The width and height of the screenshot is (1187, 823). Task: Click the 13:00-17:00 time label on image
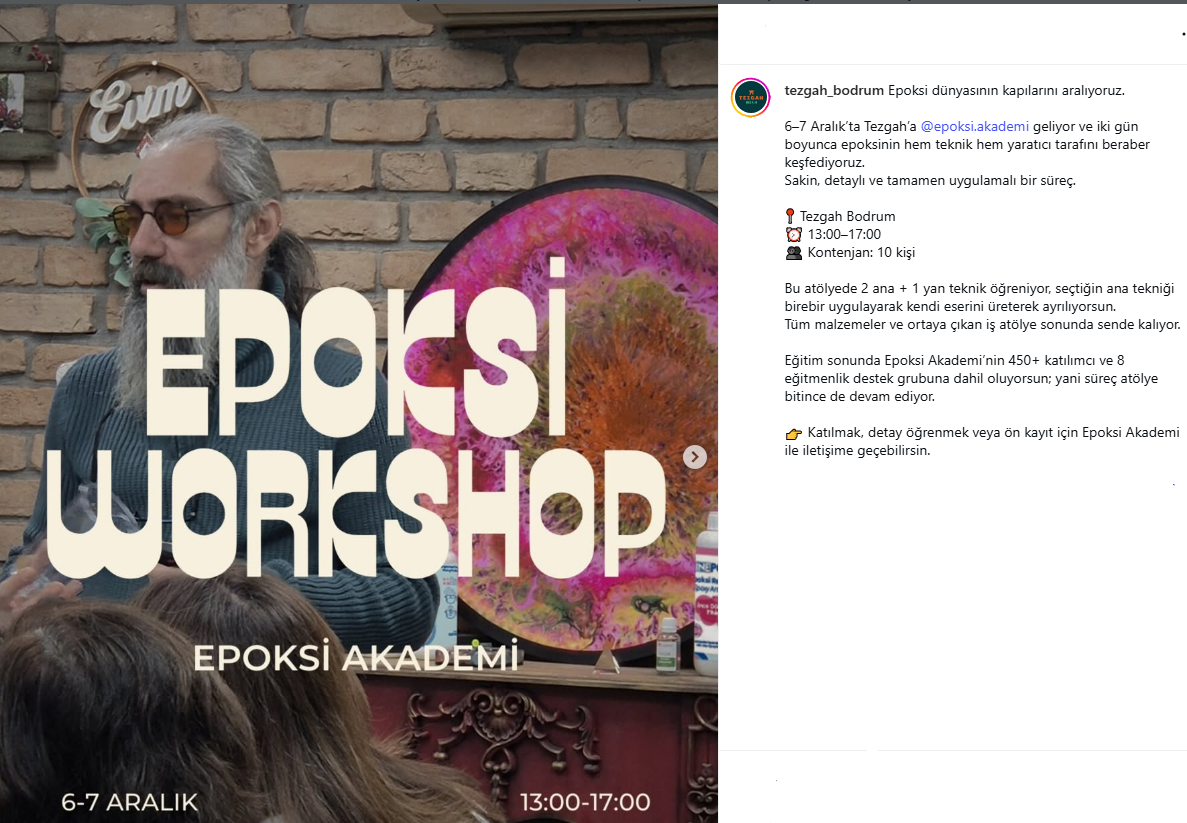[585, 802]
